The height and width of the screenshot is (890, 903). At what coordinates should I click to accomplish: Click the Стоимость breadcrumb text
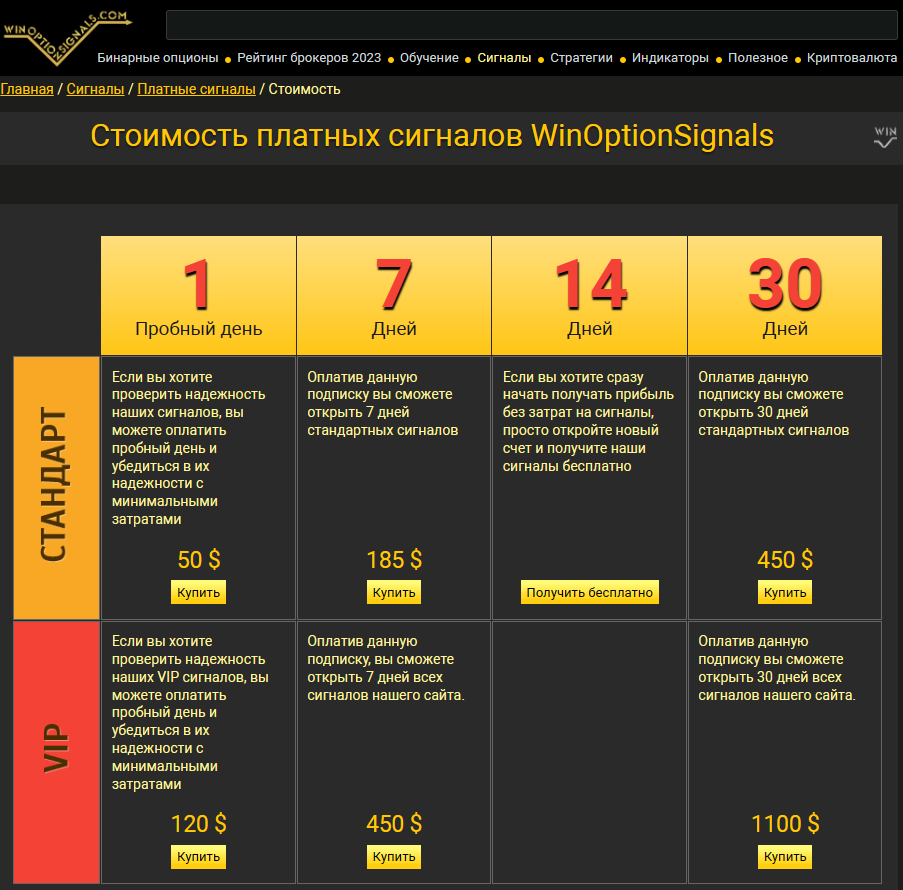click(x=304, y=89)
